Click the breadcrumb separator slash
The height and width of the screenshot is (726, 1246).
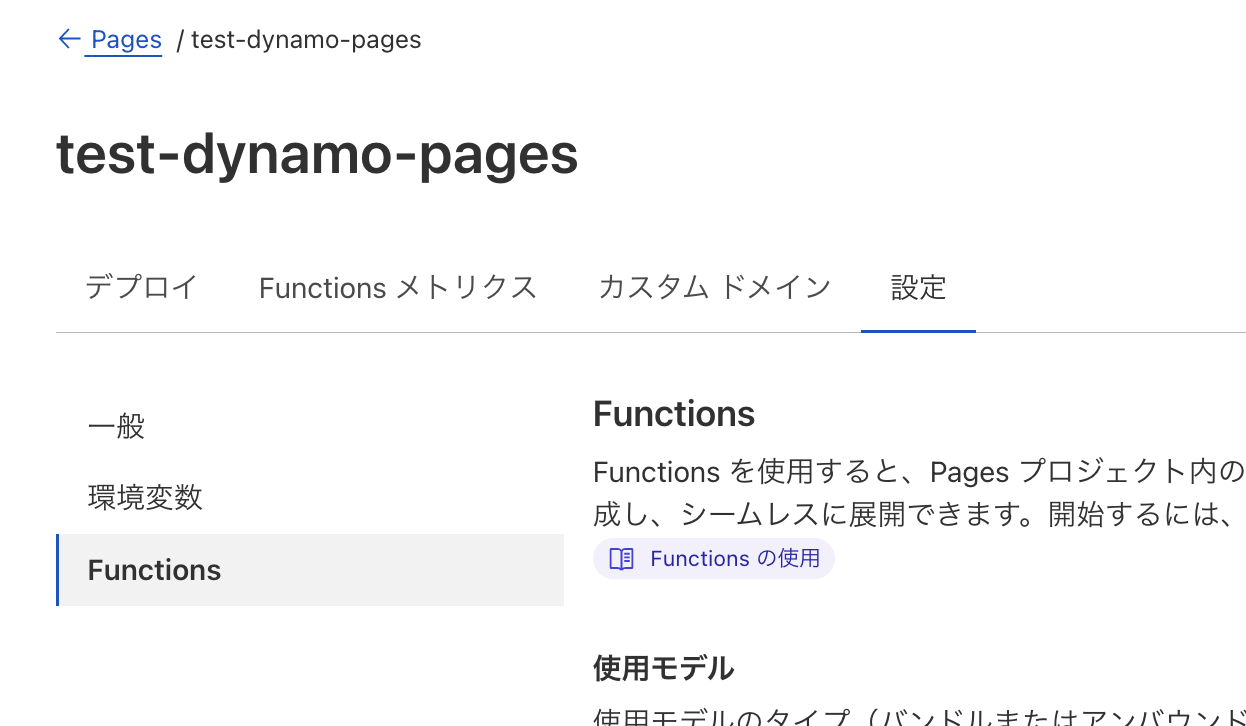pyautogui.click(x=178, y=39)
